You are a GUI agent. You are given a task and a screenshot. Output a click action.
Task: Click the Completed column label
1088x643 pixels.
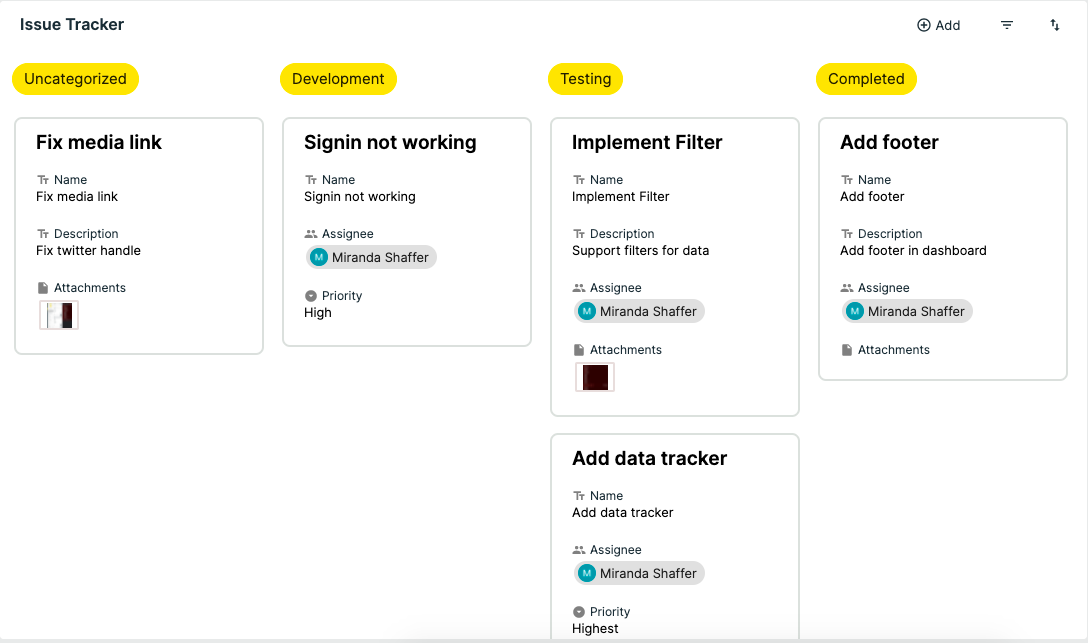click(x=866, y=79)
